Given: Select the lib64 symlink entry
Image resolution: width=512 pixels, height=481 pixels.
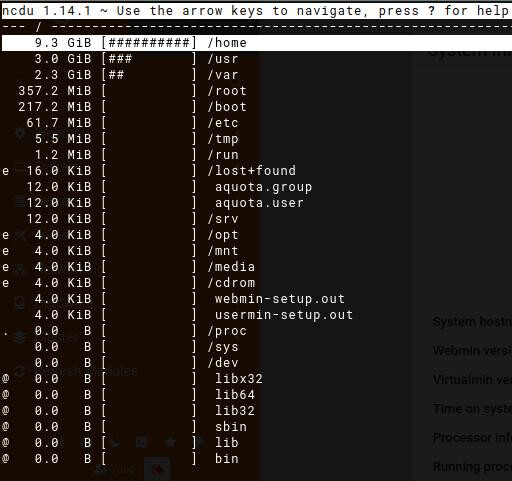Looking at the screenshot, I should click(x=235, y=395).
